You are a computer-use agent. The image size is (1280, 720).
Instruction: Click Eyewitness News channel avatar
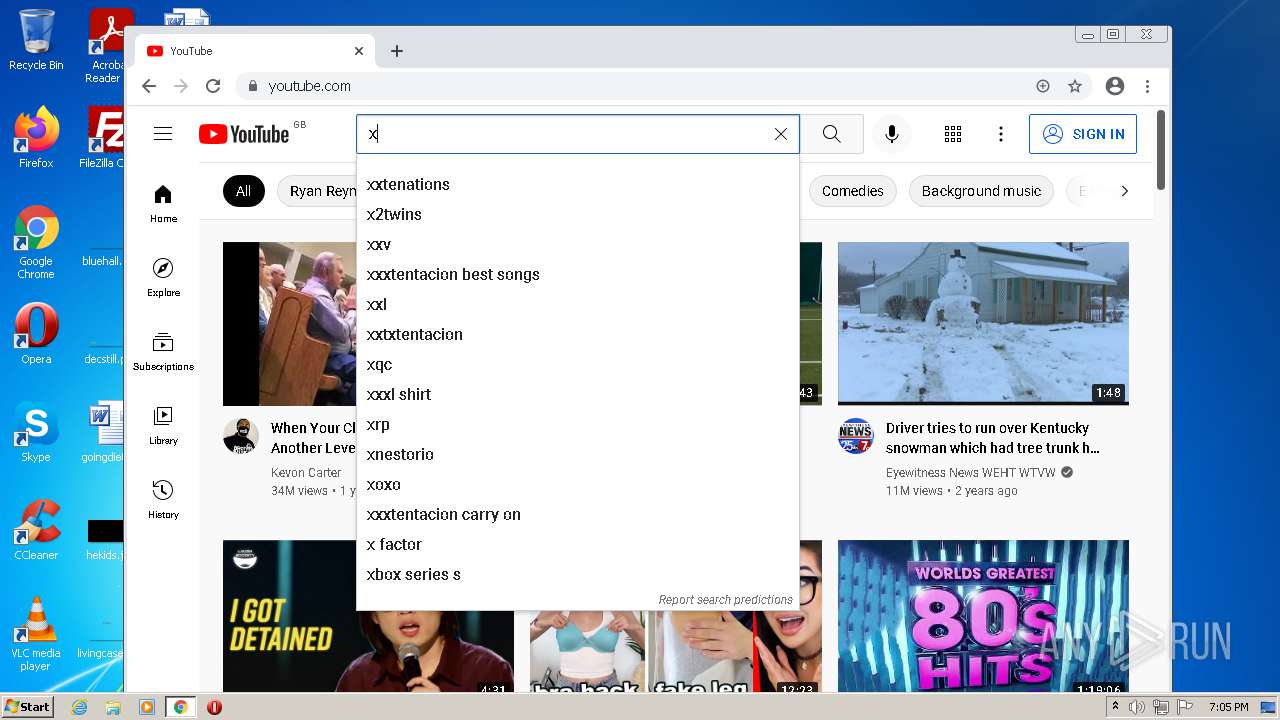click(856, 437)
